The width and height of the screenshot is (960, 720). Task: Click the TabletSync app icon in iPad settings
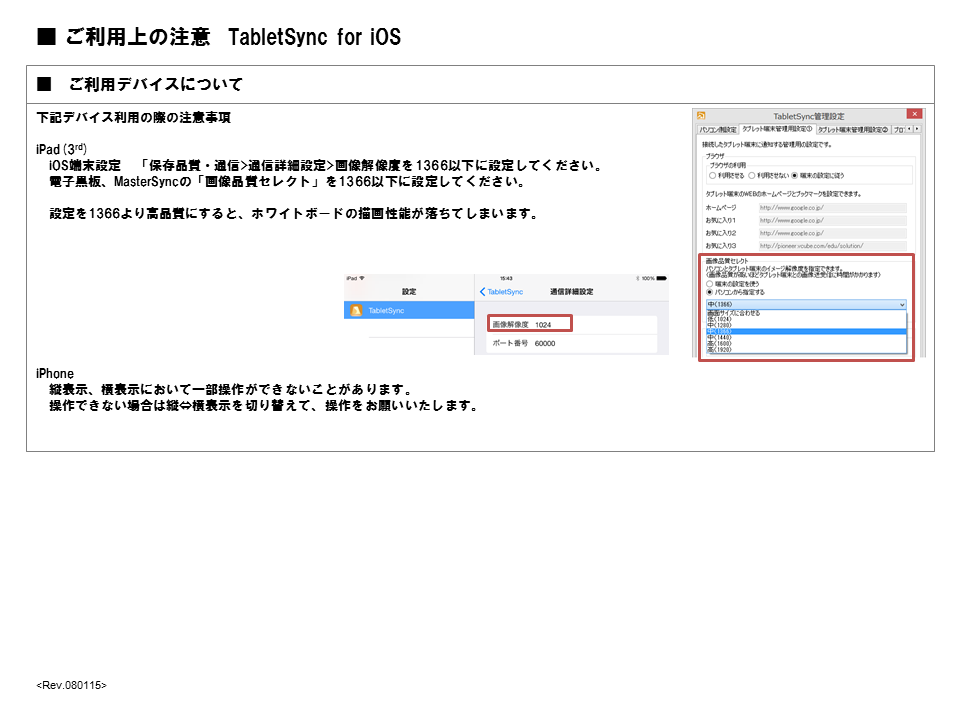click(356, 311)
